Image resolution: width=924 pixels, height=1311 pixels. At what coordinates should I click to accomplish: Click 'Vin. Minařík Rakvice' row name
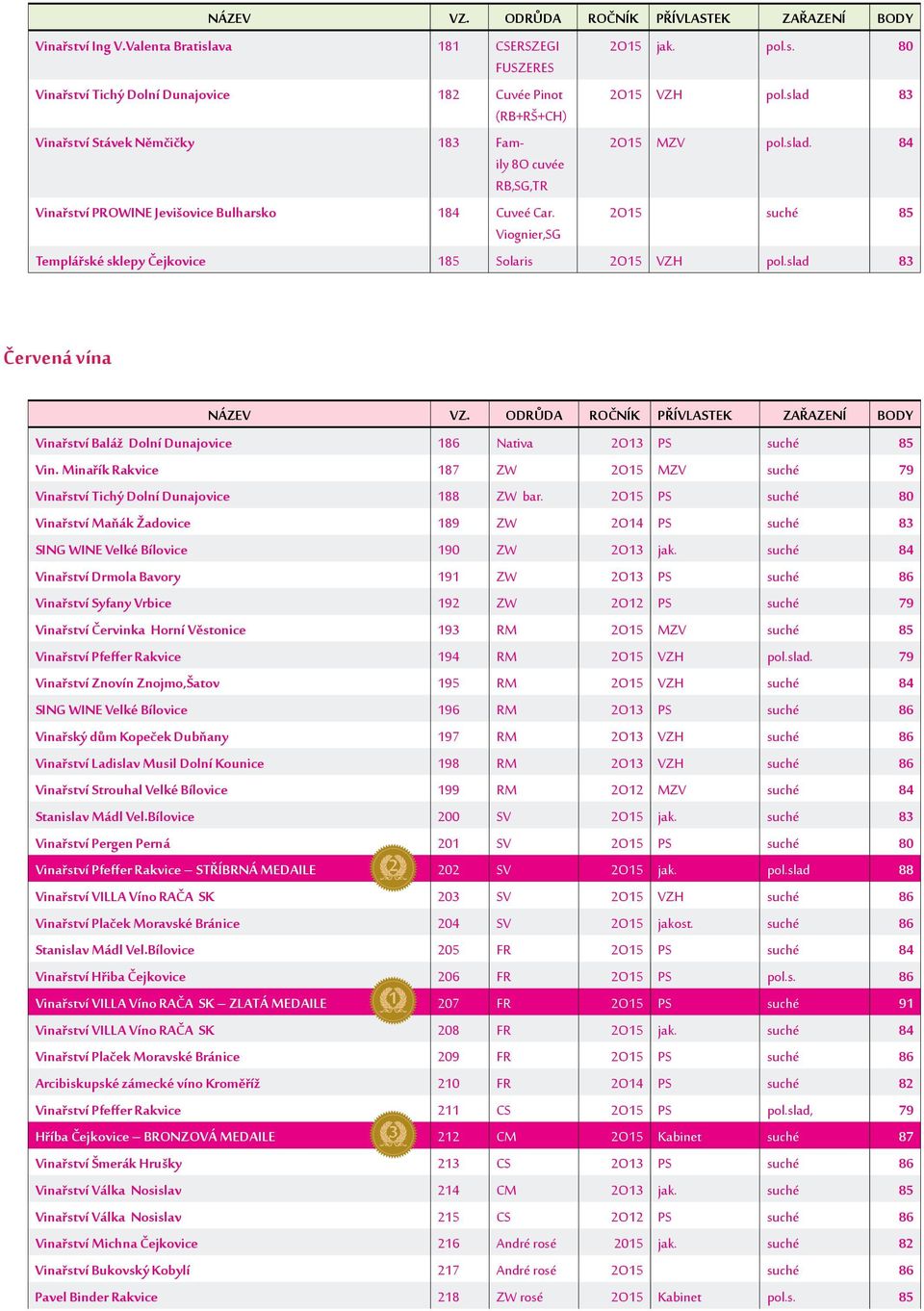click(x=97, y=471)
